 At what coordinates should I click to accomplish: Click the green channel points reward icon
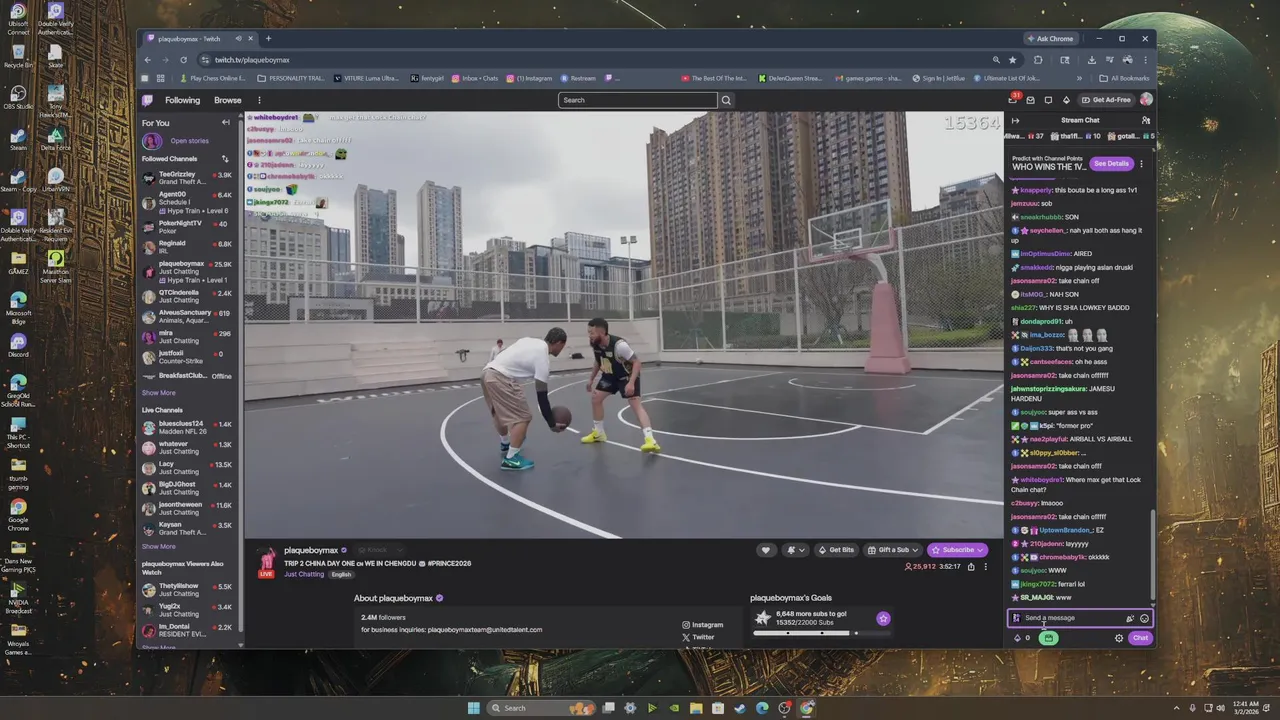(x=1048, y=638)
